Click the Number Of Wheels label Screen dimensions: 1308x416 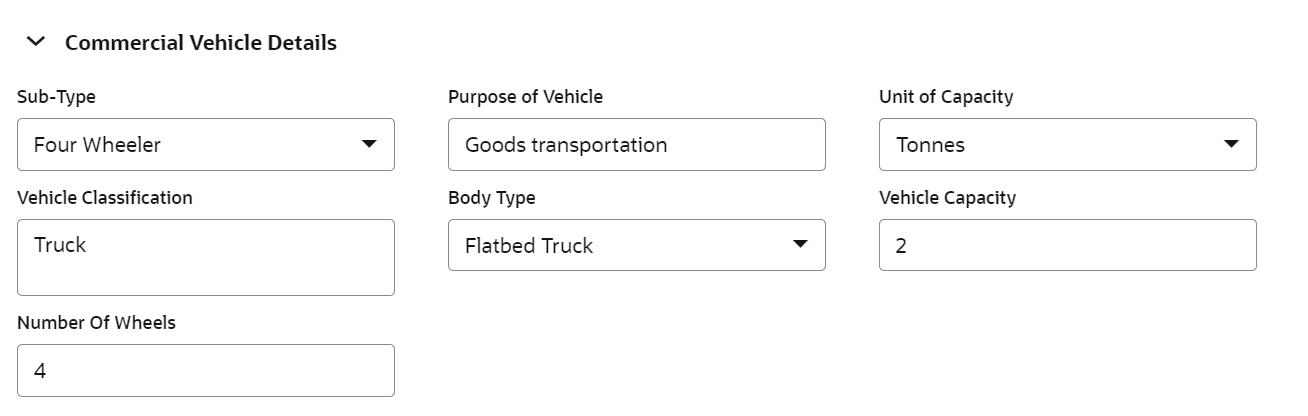coord(96,322)
